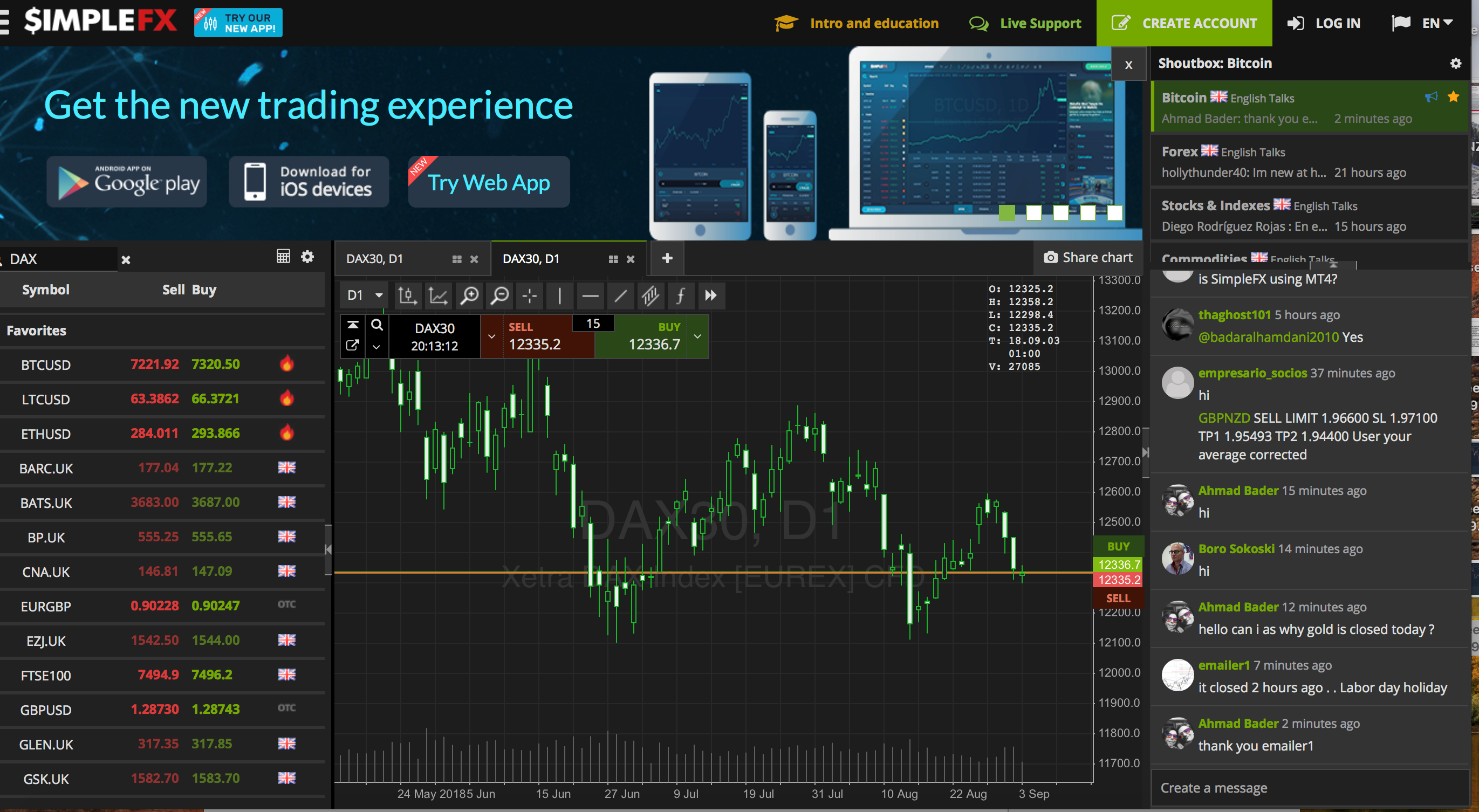
Task: Open the D1 timeframe dropdown
Action: [365, 295]
